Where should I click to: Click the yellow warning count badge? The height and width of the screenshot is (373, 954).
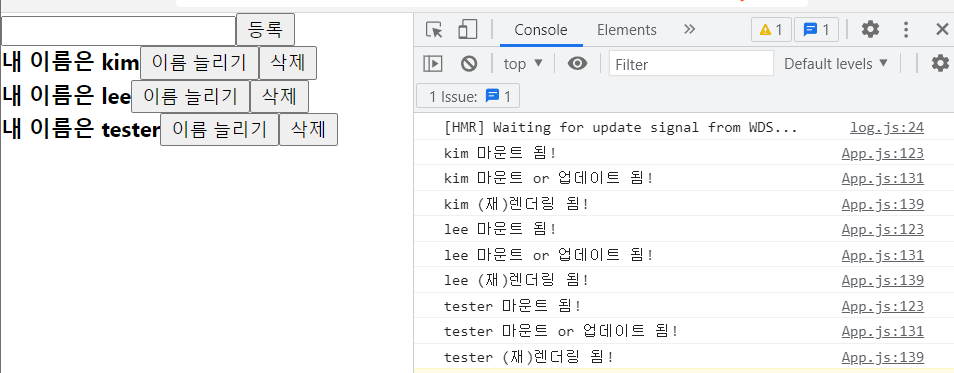coord(771,29)
